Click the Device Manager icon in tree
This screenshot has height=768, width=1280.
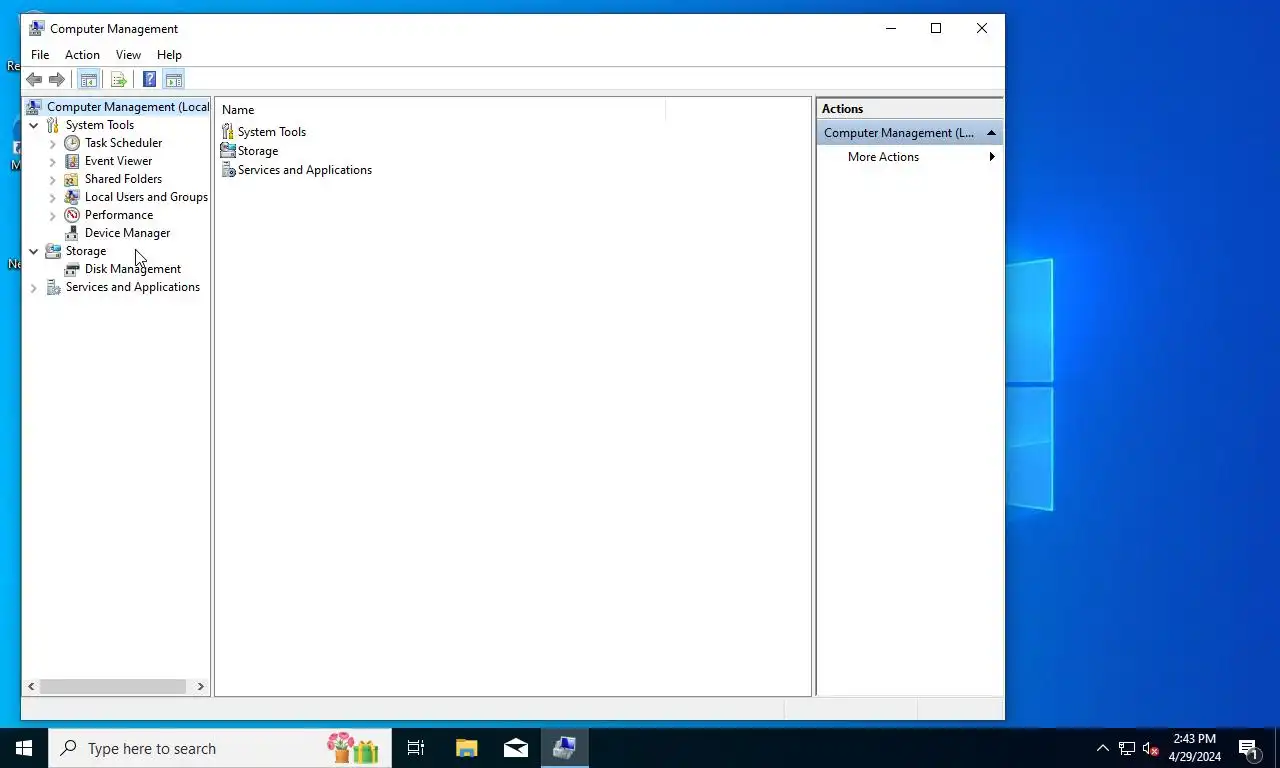point(72,233)
